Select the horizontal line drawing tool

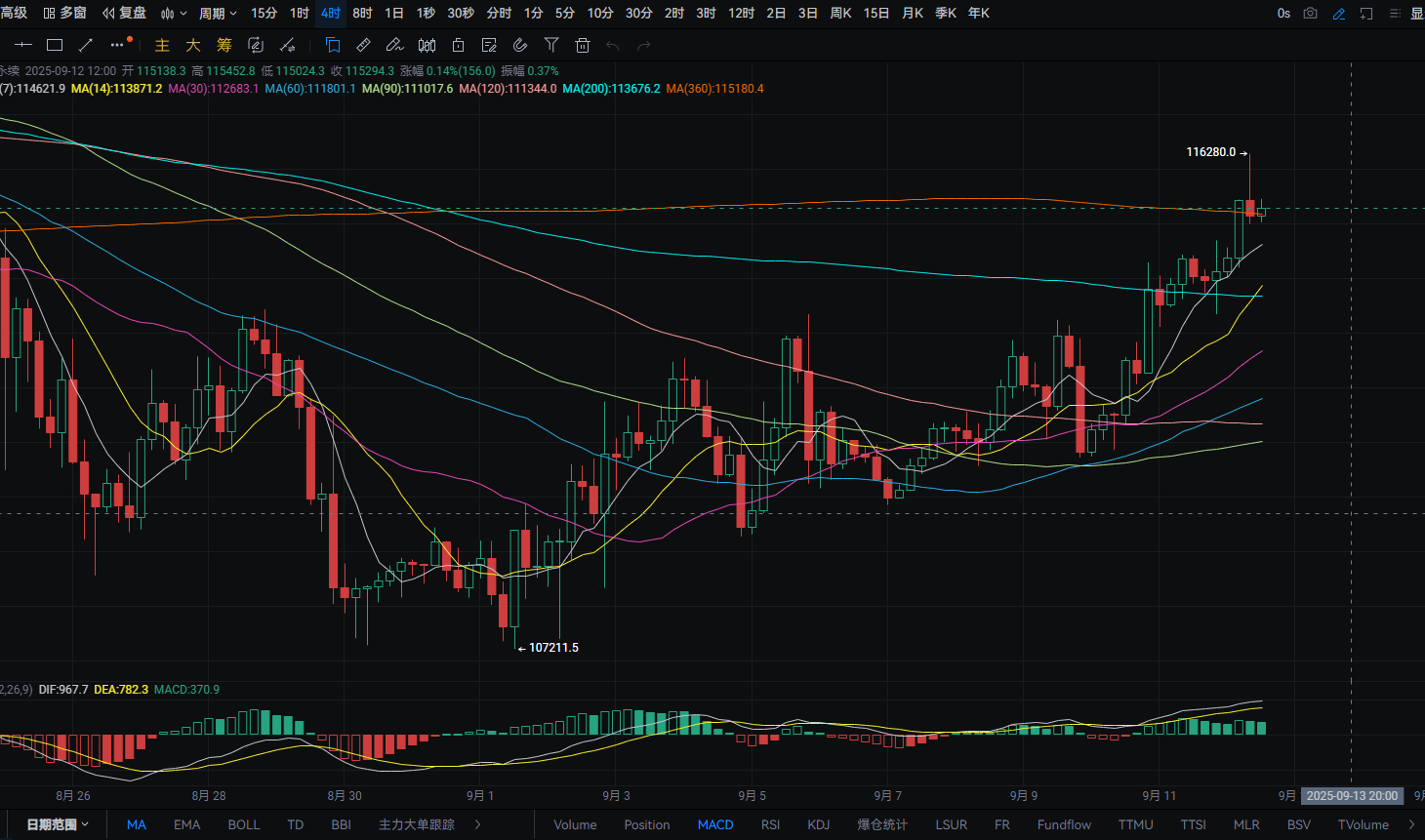point(23,45)
